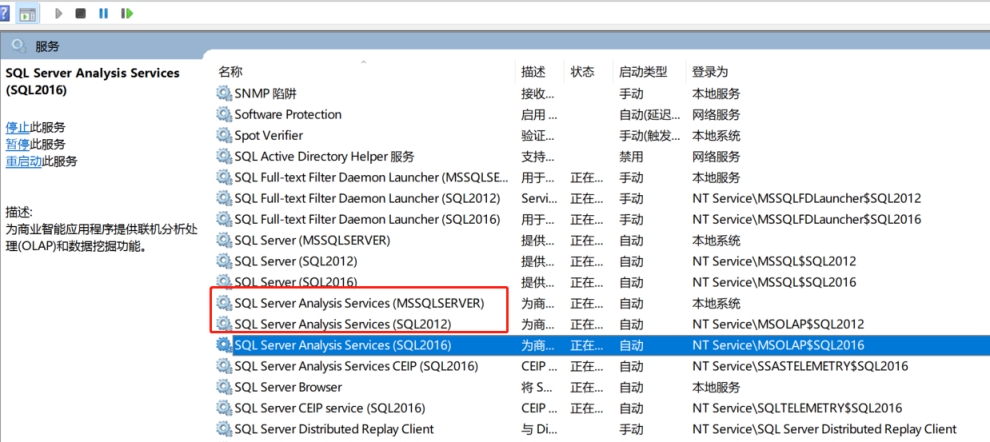Click the Servi... description cell of Launcher (SQL2012)
This screenshot has height=442, width=990.
[x=537, y=198]
